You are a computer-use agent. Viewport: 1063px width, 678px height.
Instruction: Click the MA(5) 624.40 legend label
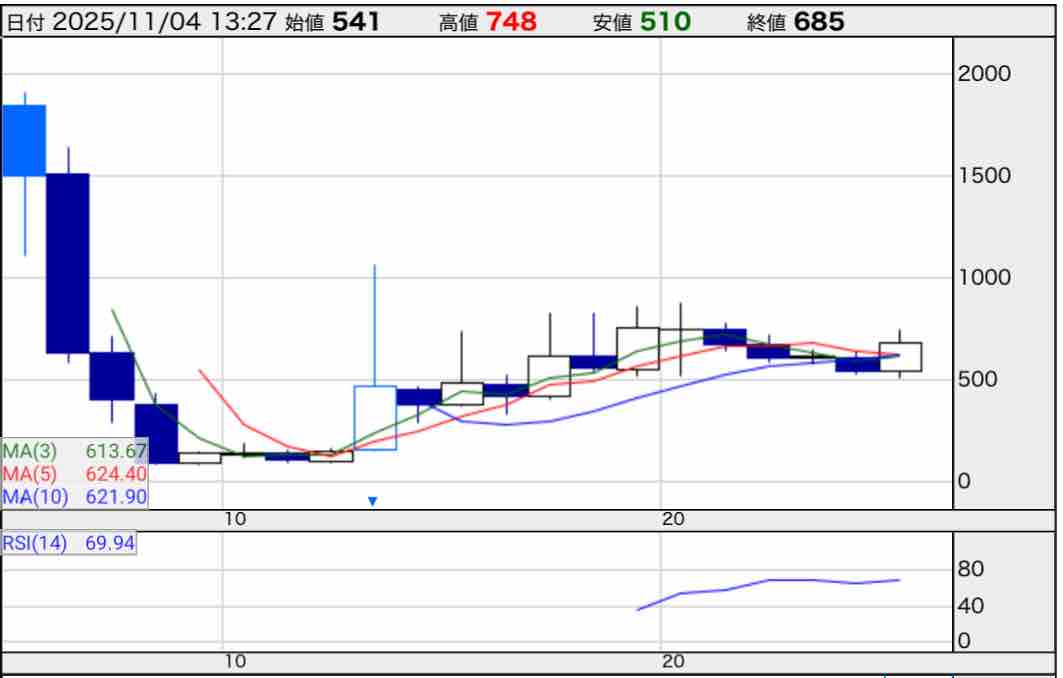coord(75,473)
